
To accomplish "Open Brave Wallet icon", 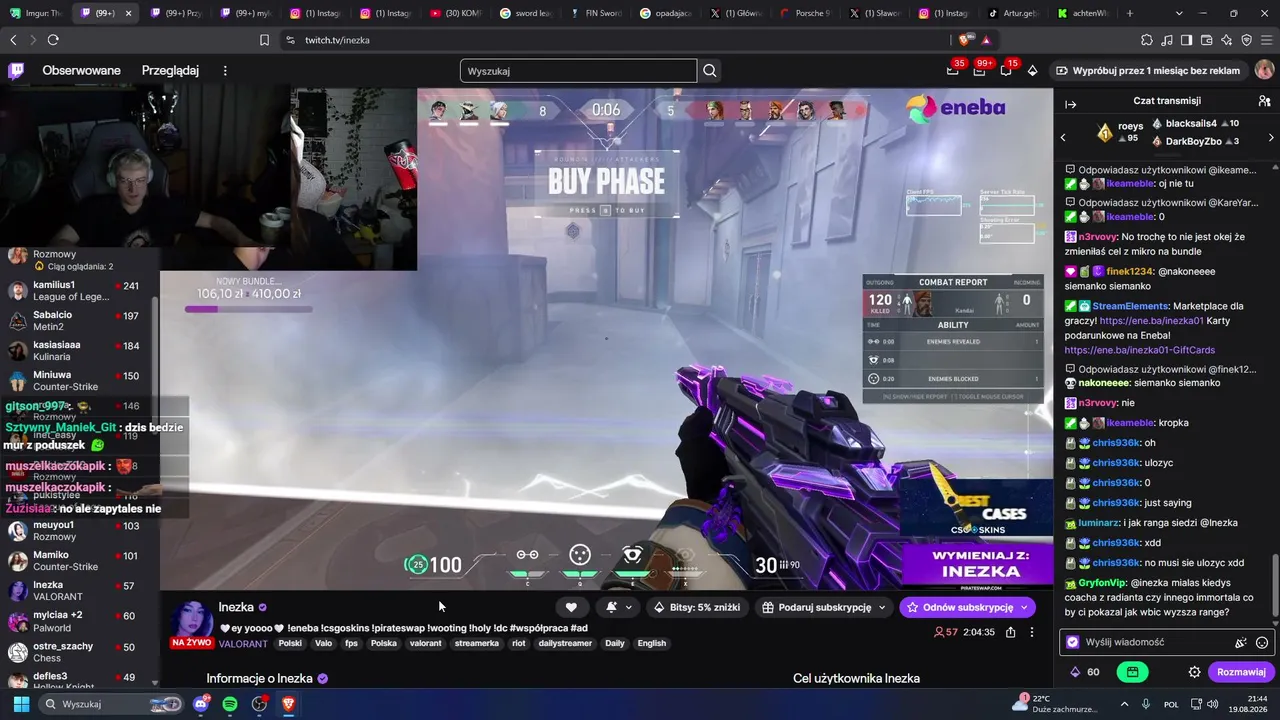I will pos(1206,40).
